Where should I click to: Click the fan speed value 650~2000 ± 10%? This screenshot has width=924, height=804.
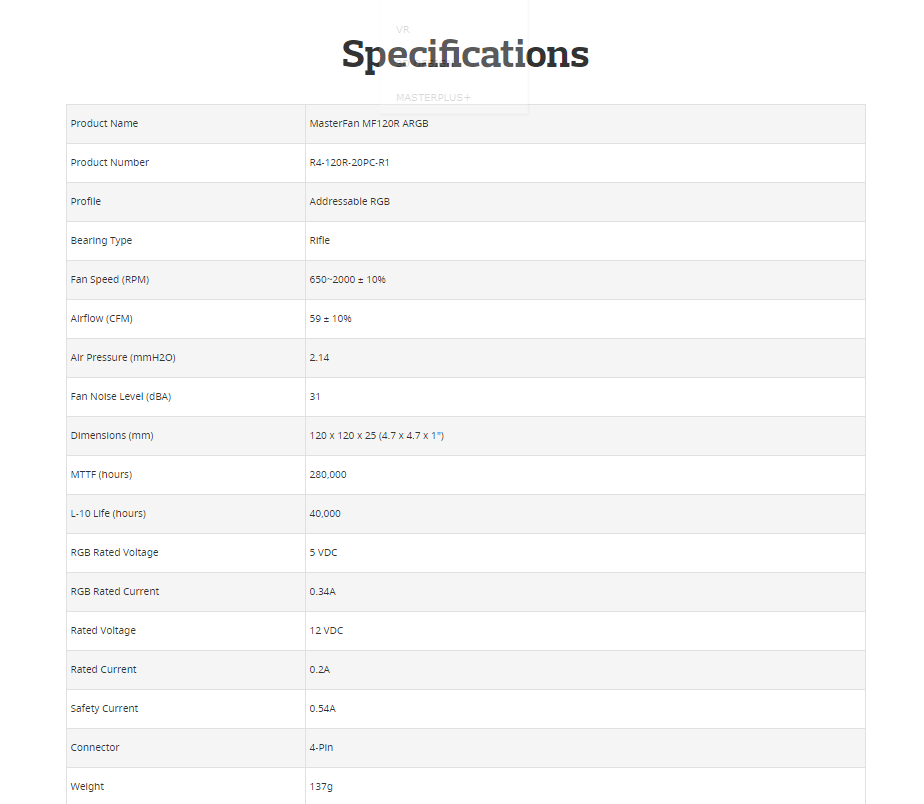tap(348, 279)
